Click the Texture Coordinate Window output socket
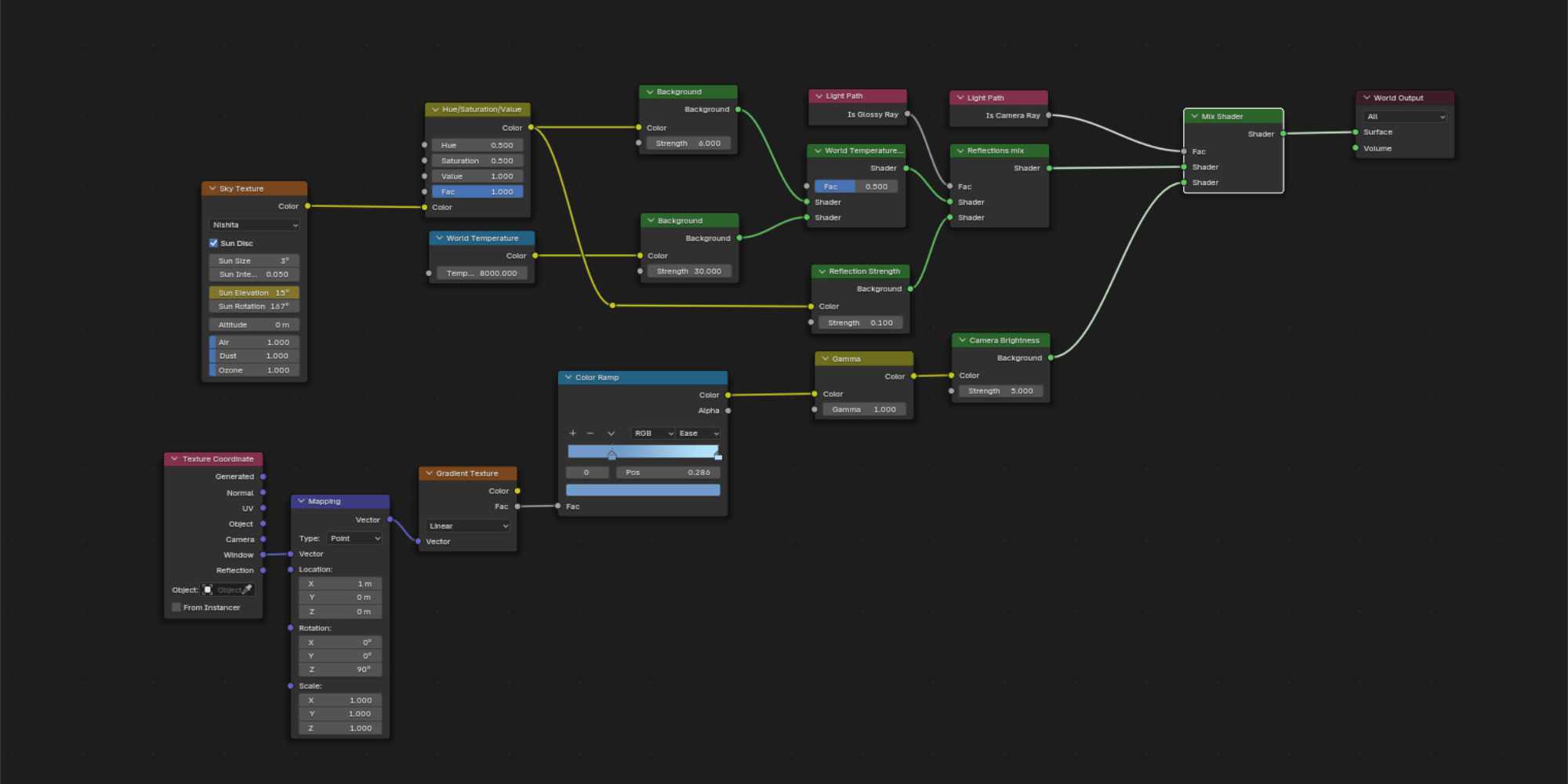 (x=263, y=555)
